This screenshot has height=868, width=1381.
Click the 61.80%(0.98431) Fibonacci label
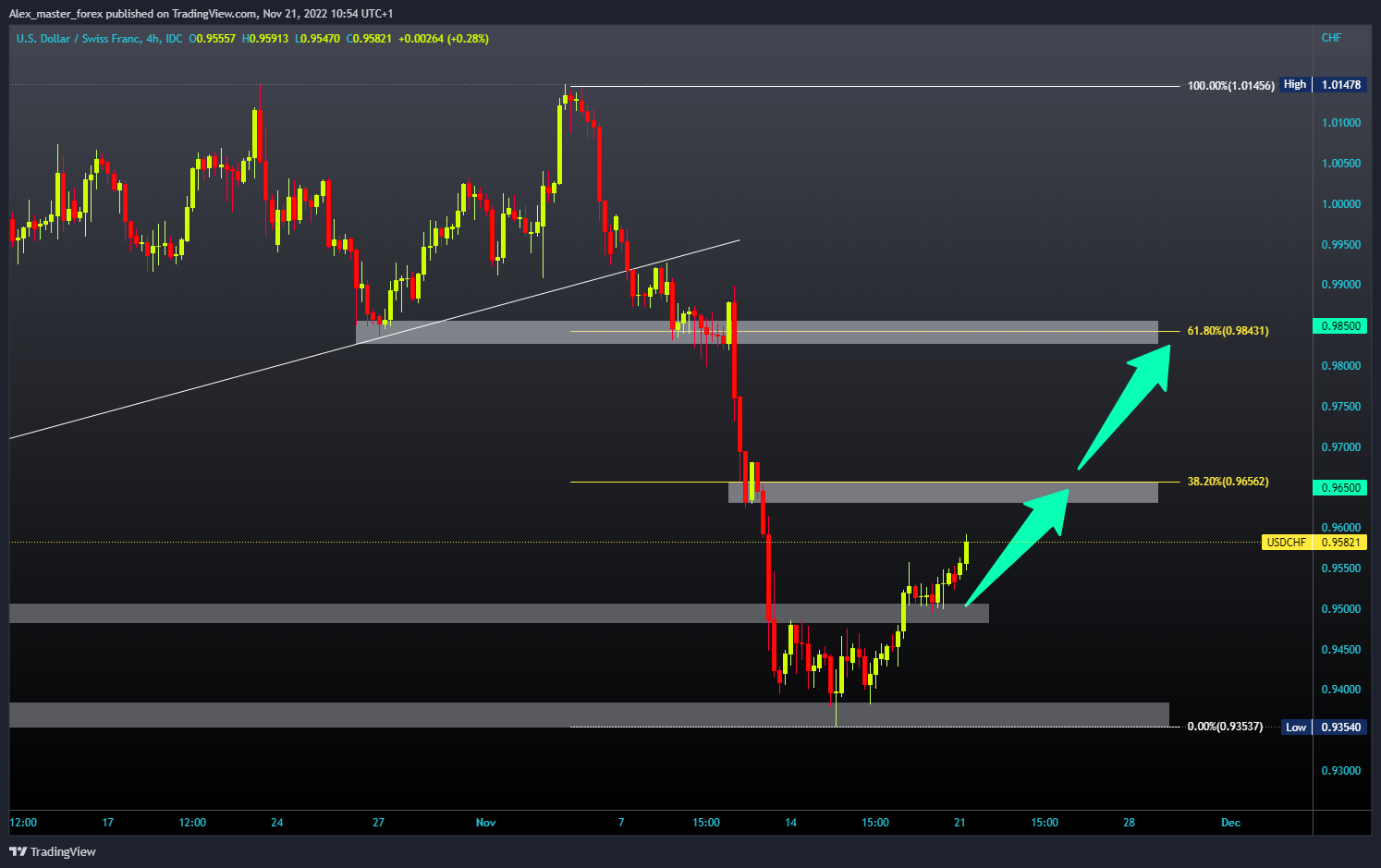click(x=1228, y=330)
